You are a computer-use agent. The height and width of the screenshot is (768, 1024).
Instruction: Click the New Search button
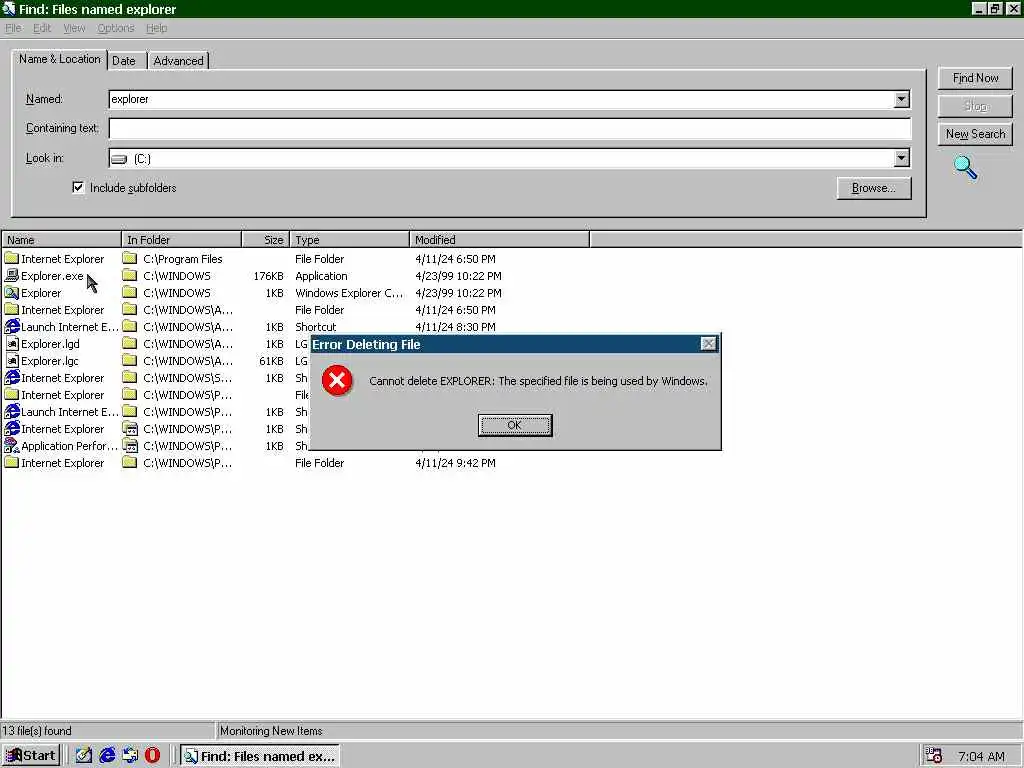975,134
